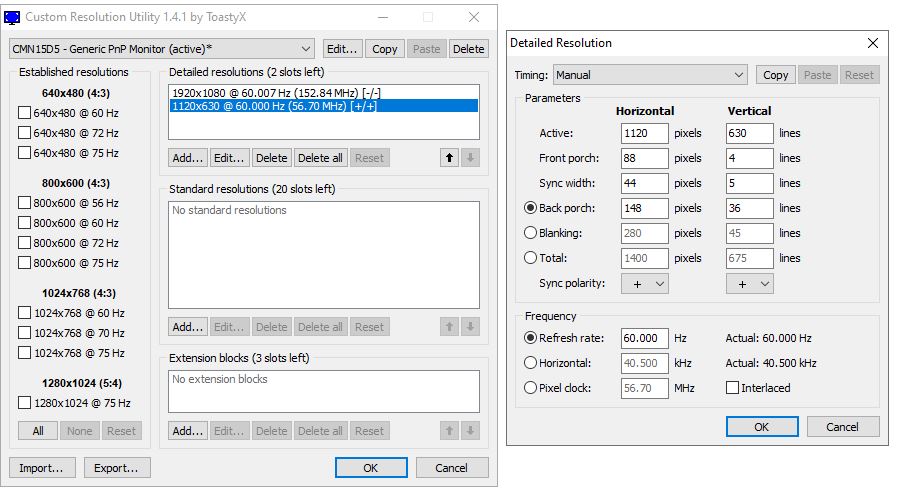Move selected detailed resolution up with arrow
This screenshot has width=899, height=493.
[x=449, y=158]
